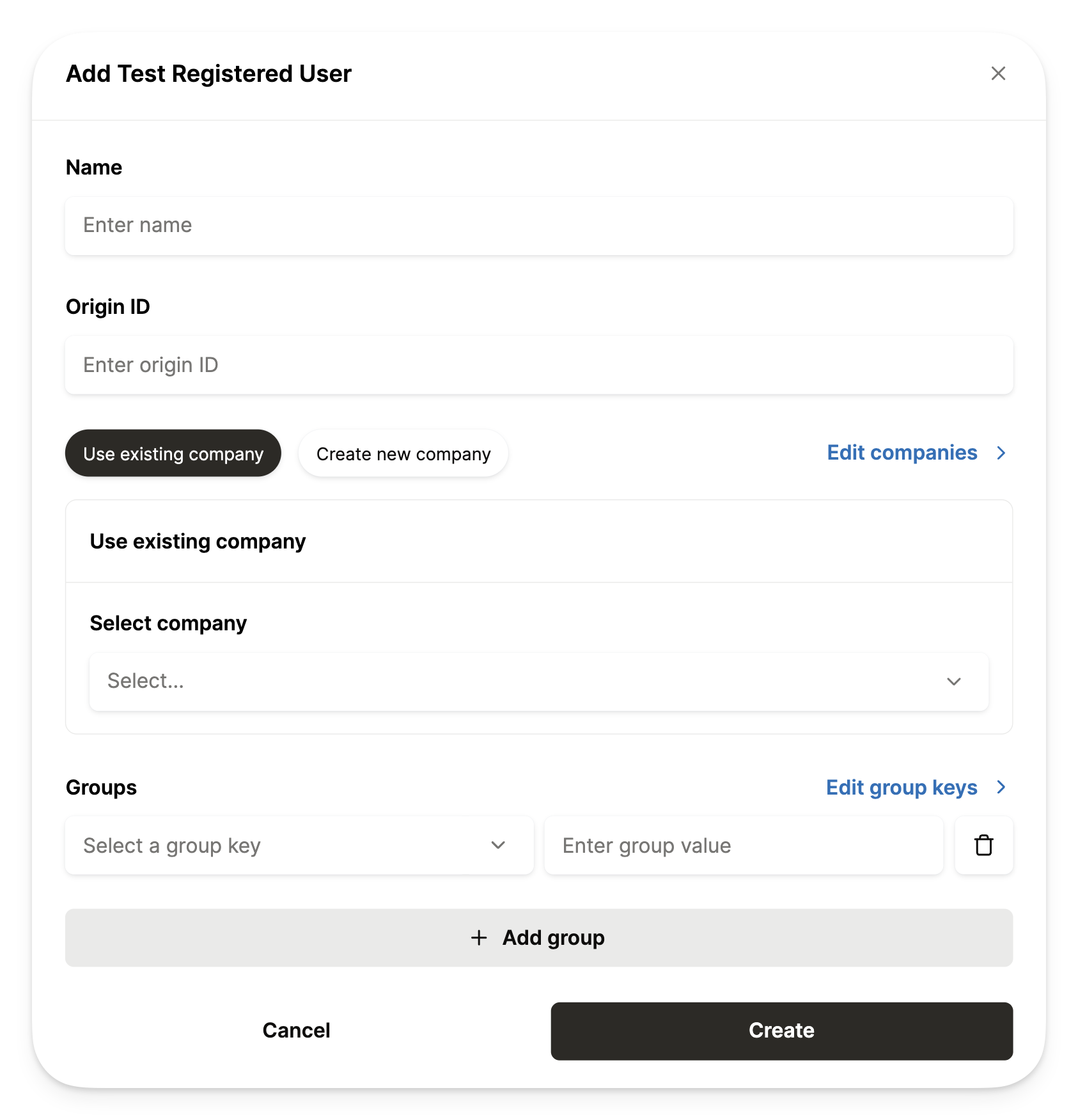
Task: Open the Edit group keys link
Action: [x=902, y=787]
